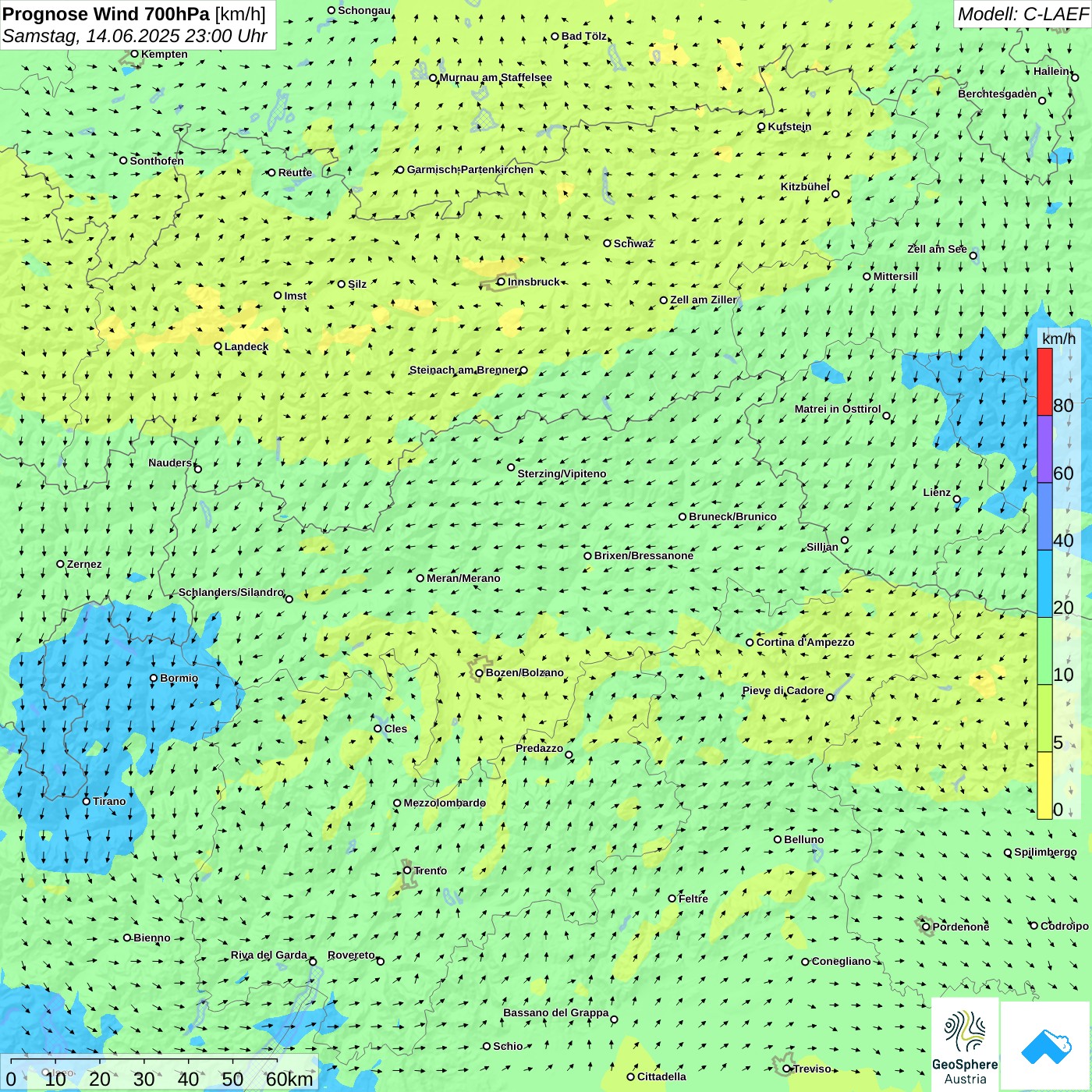
Task: Click the Brixen/Bressanone label
Action: point(643,555)
